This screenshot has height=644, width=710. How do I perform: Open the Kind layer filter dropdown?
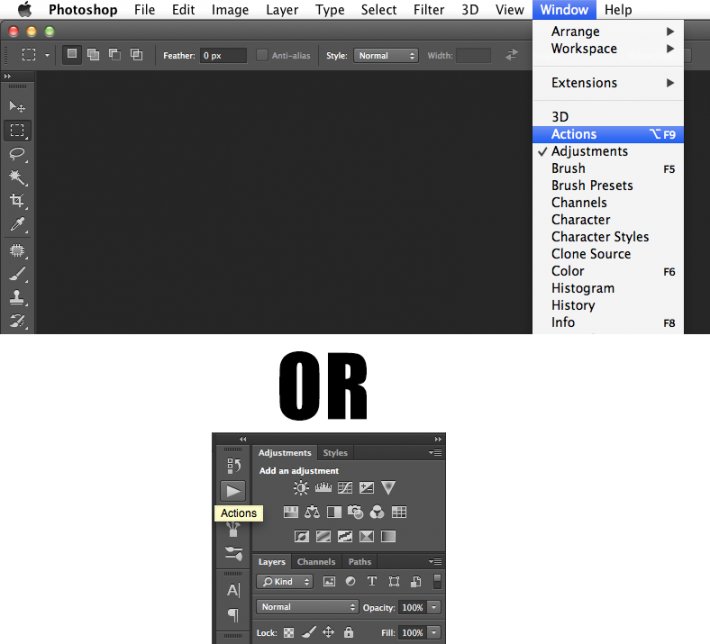coord(285,582)
